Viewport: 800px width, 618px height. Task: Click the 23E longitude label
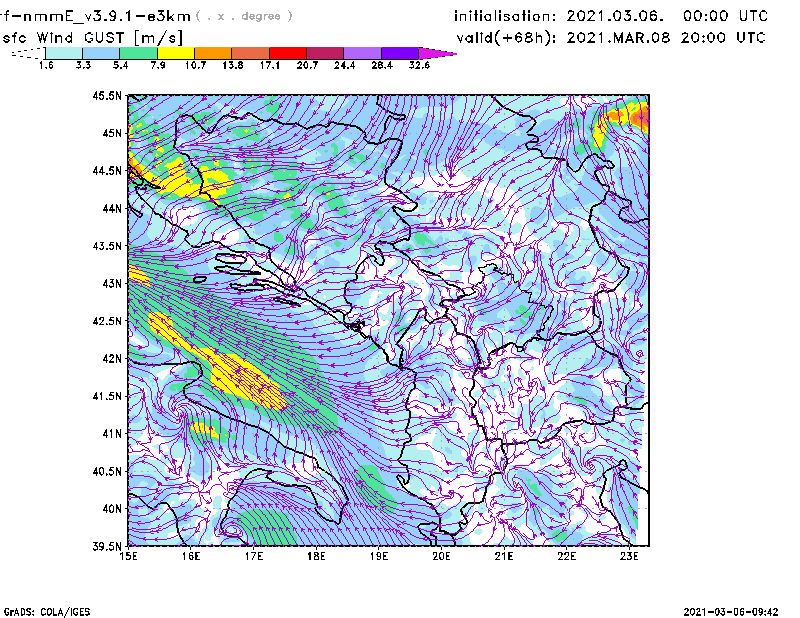[629, 556]
